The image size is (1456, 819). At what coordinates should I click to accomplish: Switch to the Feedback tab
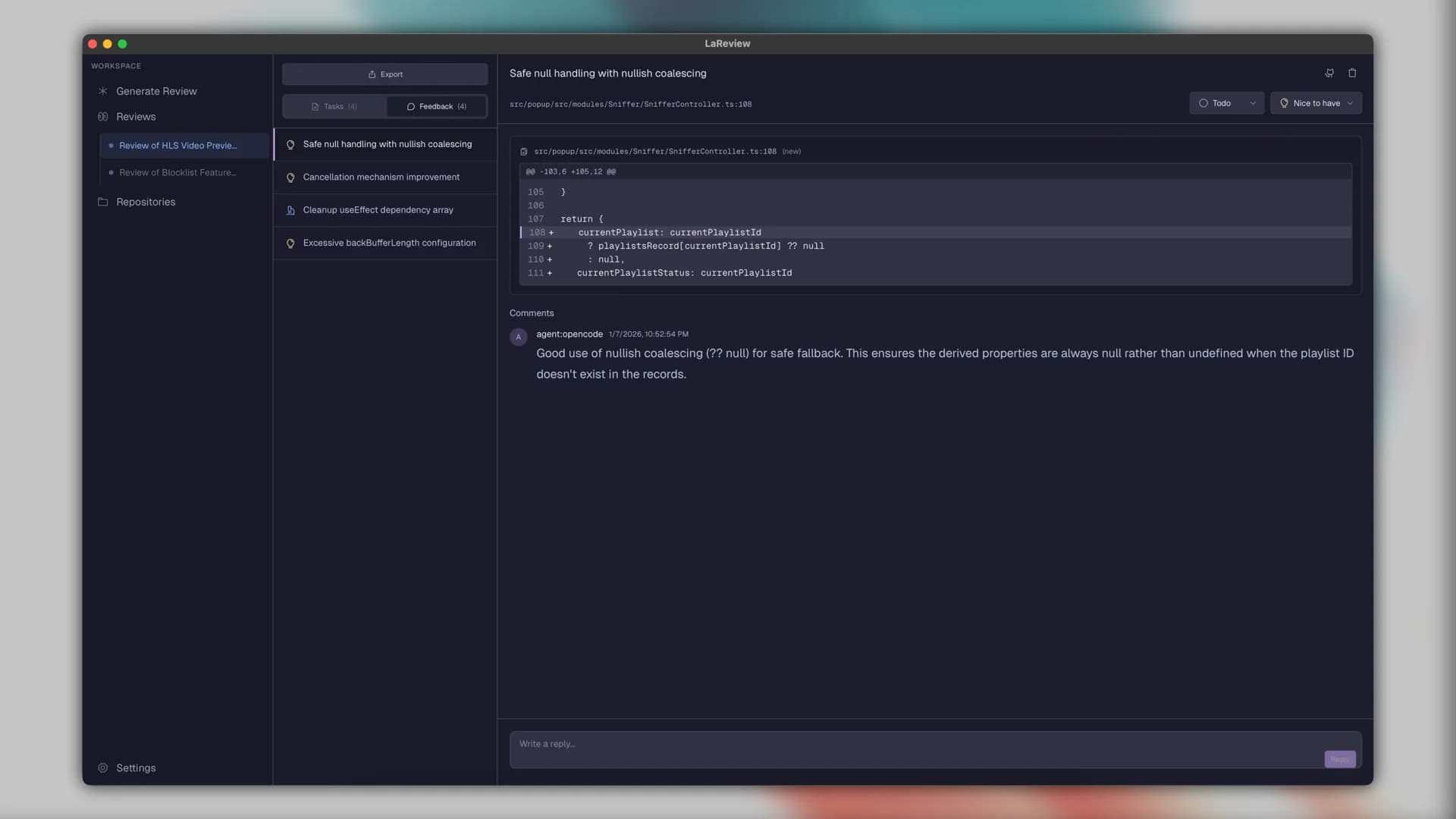(436, 106)
